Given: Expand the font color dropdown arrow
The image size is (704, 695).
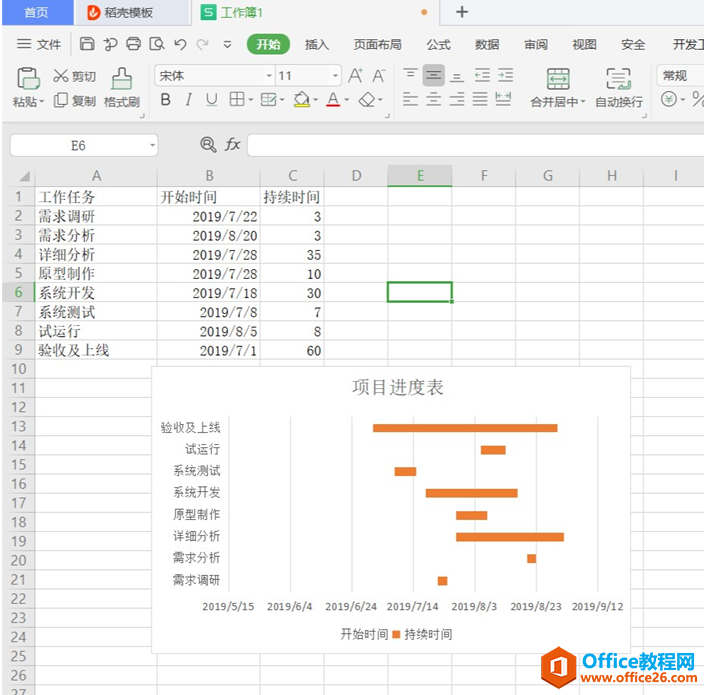Looking at the screenshot, I should (x=347, y=100).
